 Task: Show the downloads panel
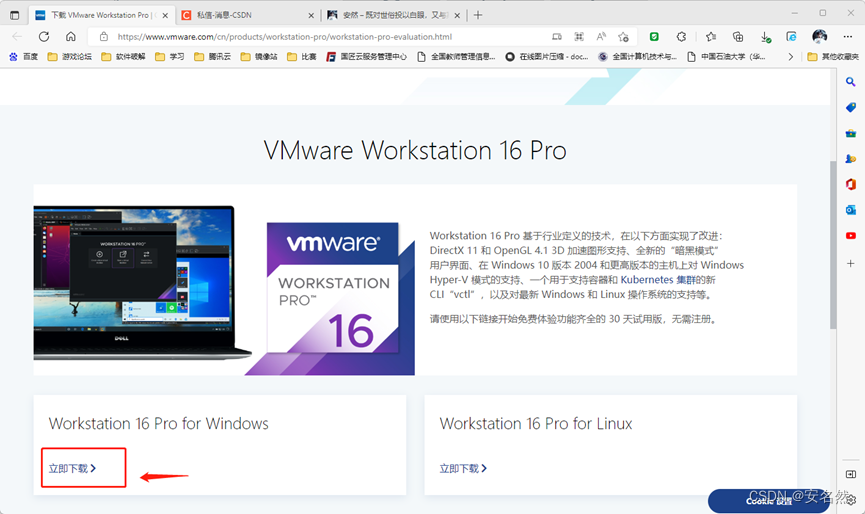click(x=765, y=37)
